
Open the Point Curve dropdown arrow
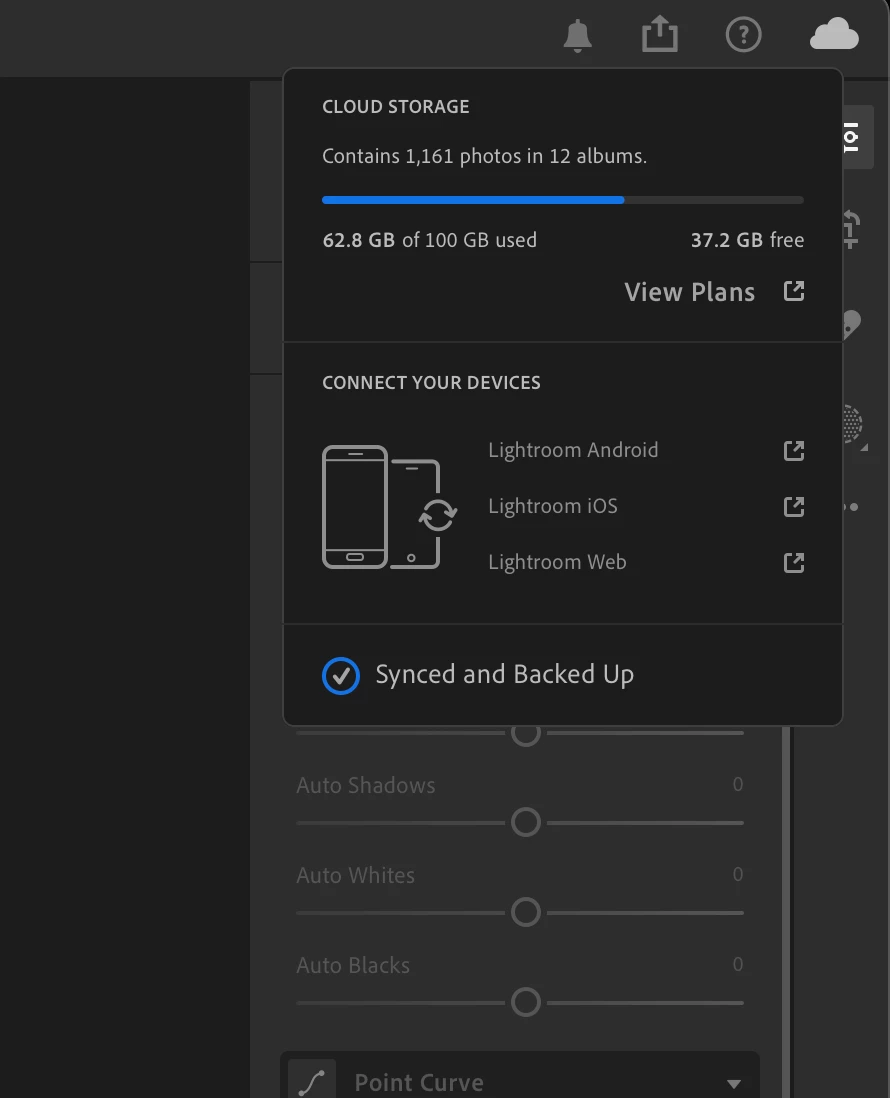pyautogui.click(x=734, y=1083)
